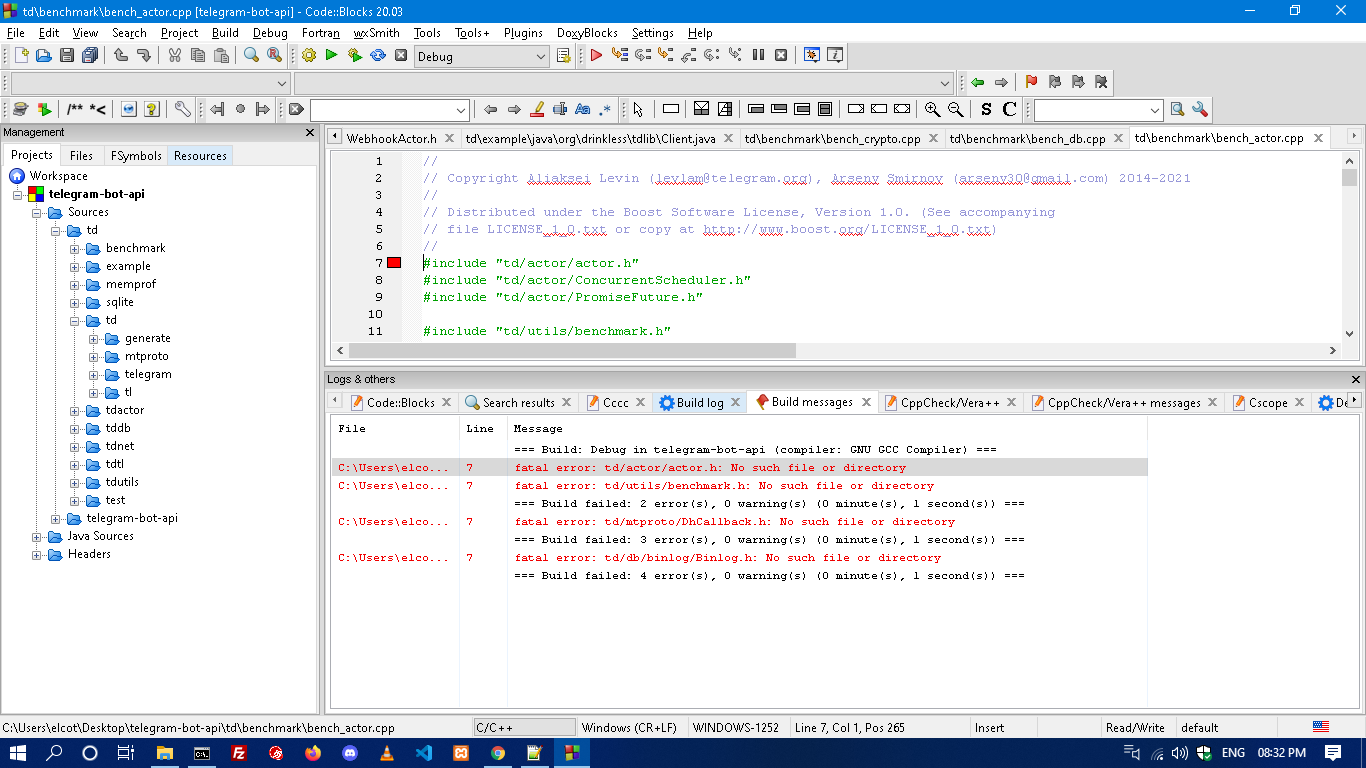
Task: Switch to the Build log tab
Action: tap(698, 402)
